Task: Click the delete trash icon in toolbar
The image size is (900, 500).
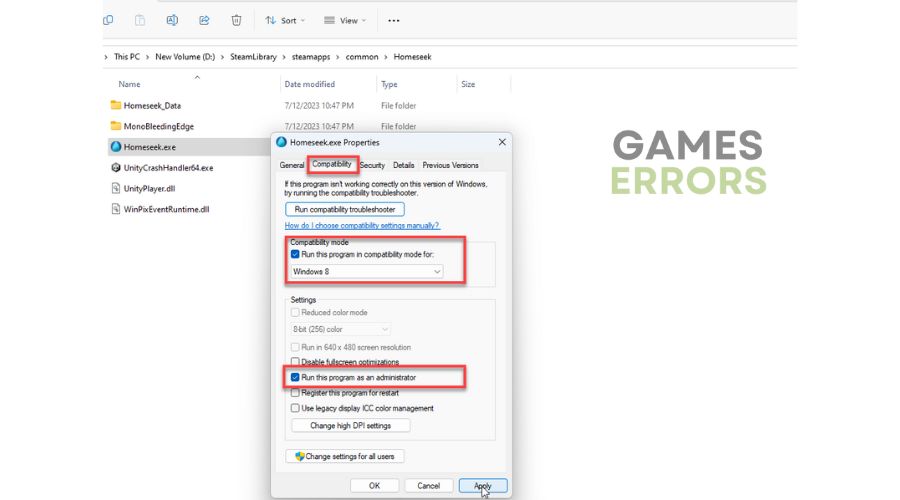Action: point(236,20)
